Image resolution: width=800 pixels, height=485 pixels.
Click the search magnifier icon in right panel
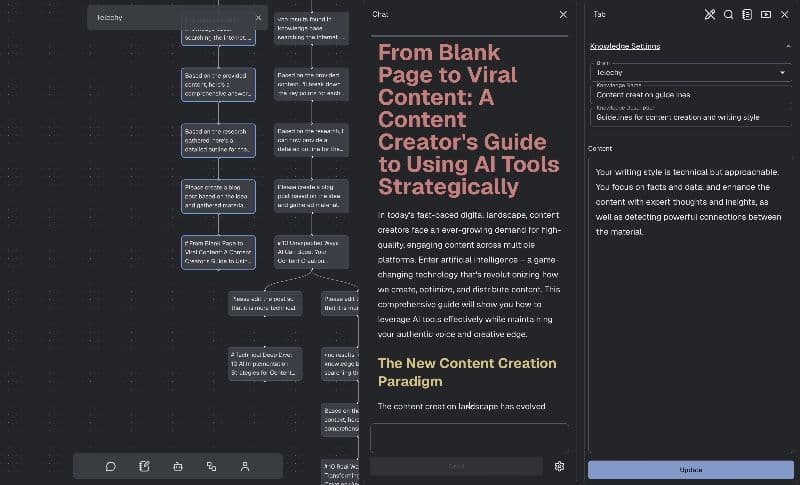[729, 14]
